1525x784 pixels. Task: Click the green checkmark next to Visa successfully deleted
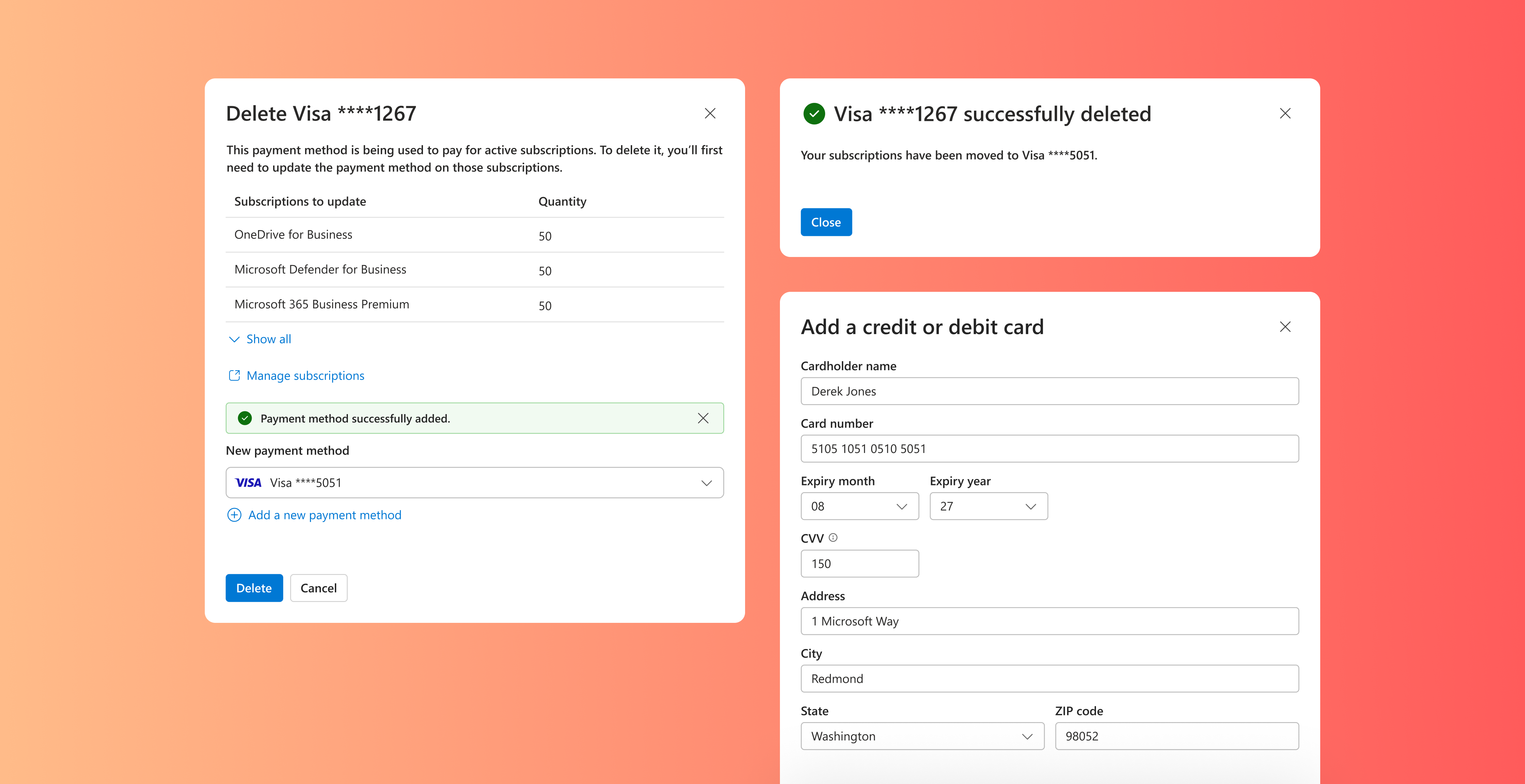814,114
